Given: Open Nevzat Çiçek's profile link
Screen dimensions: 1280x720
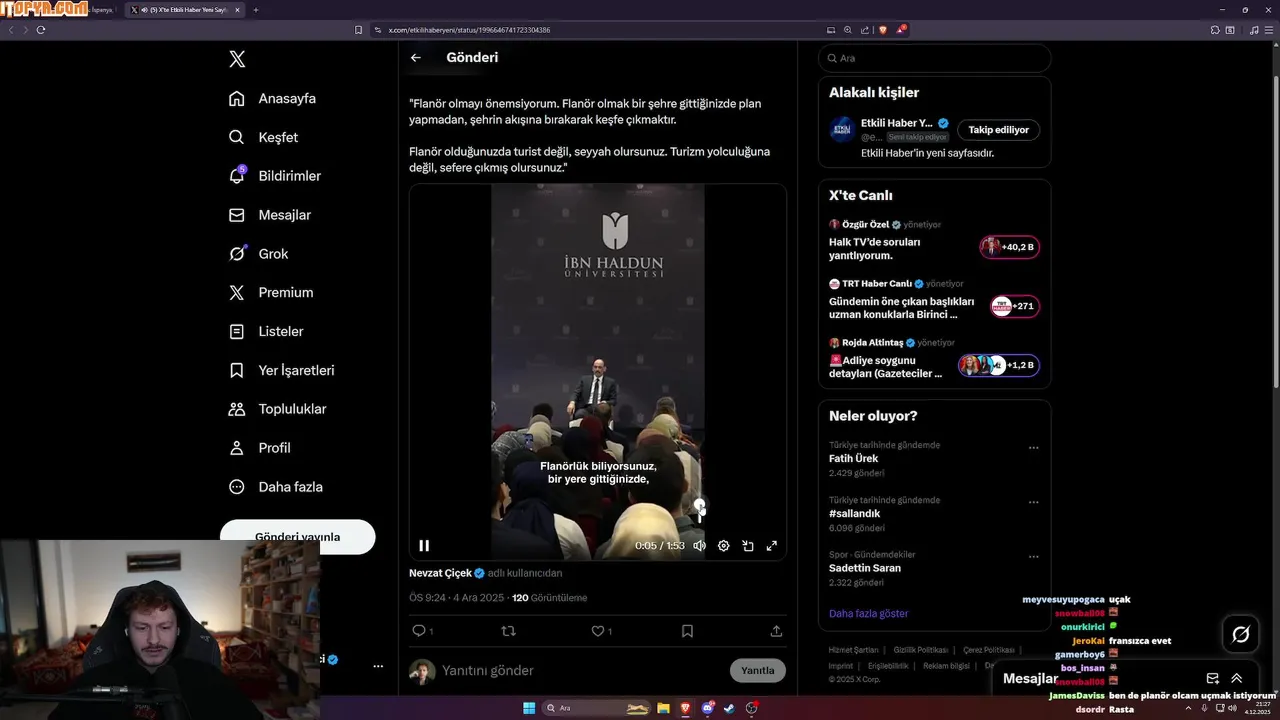Looking at the screenshot, I should (440, 573).
